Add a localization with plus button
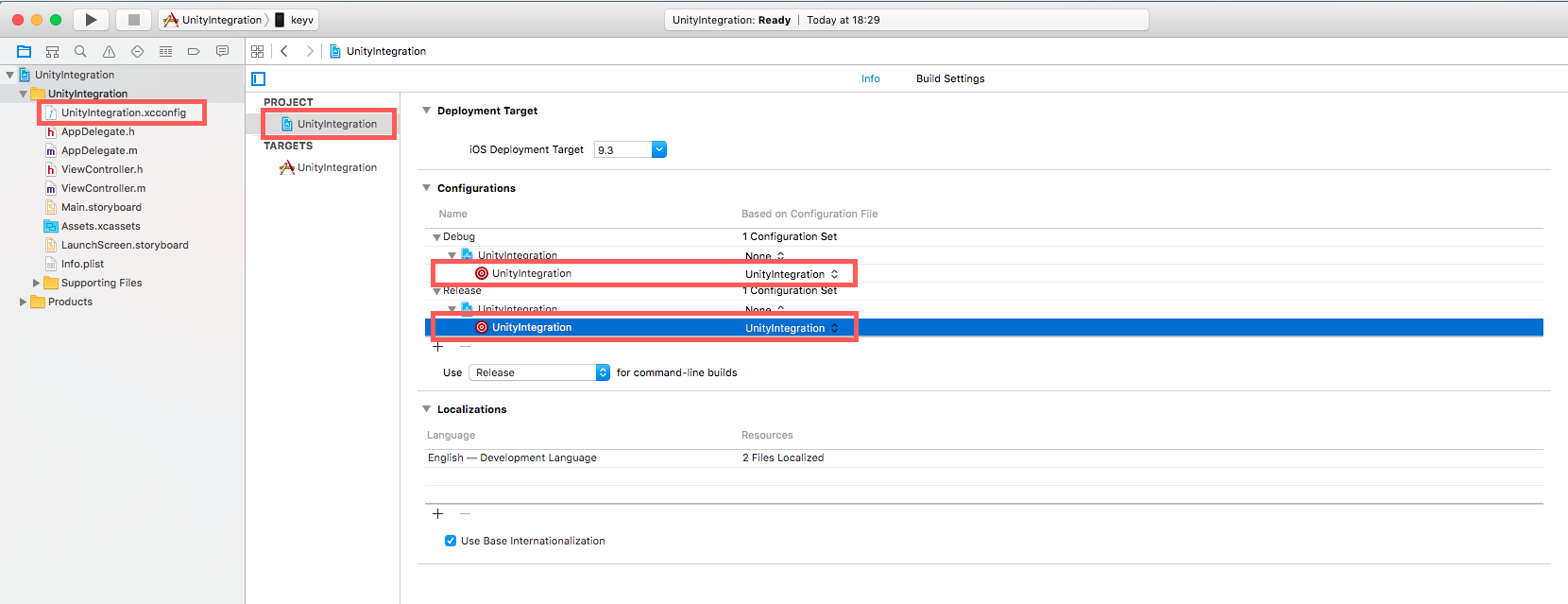The image size is (1568, 604). (437, 513)
